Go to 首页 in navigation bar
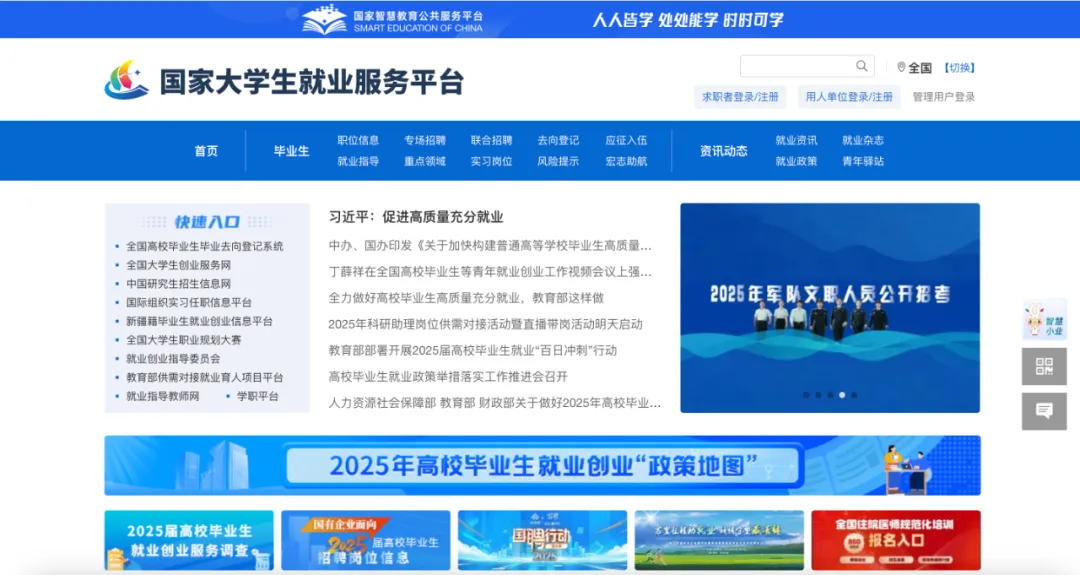The height and width of the screenshot is (575, 1080). coord(206,151)
